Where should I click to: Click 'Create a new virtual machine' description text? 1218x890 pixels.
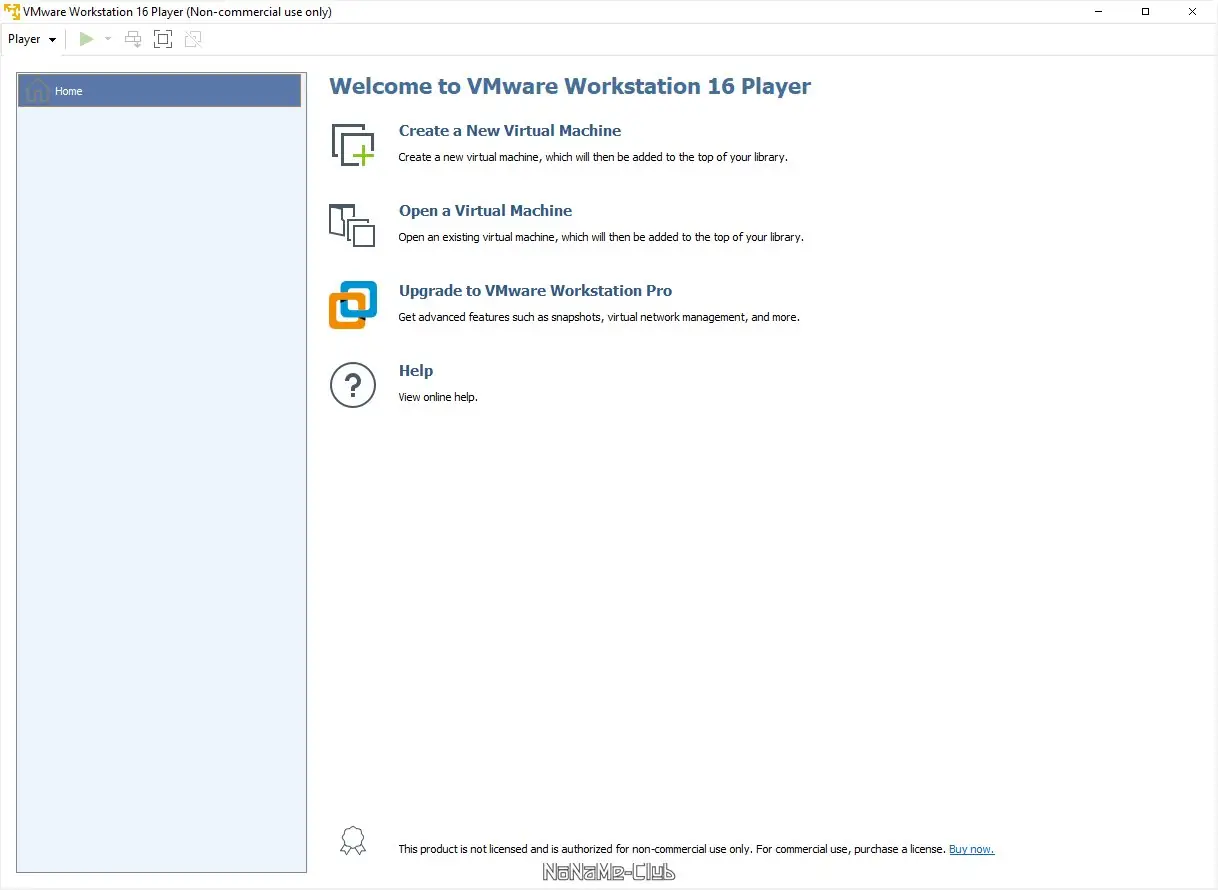(593, 157)
